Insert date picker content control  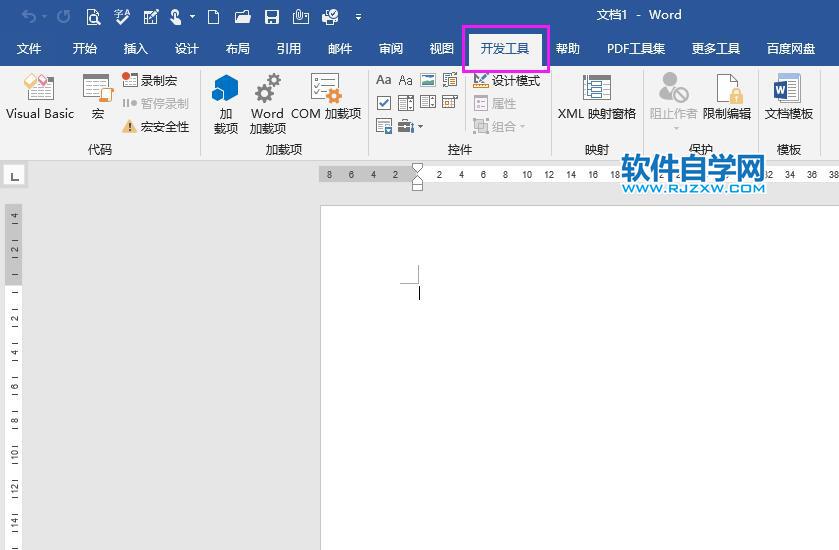[450, 103]
